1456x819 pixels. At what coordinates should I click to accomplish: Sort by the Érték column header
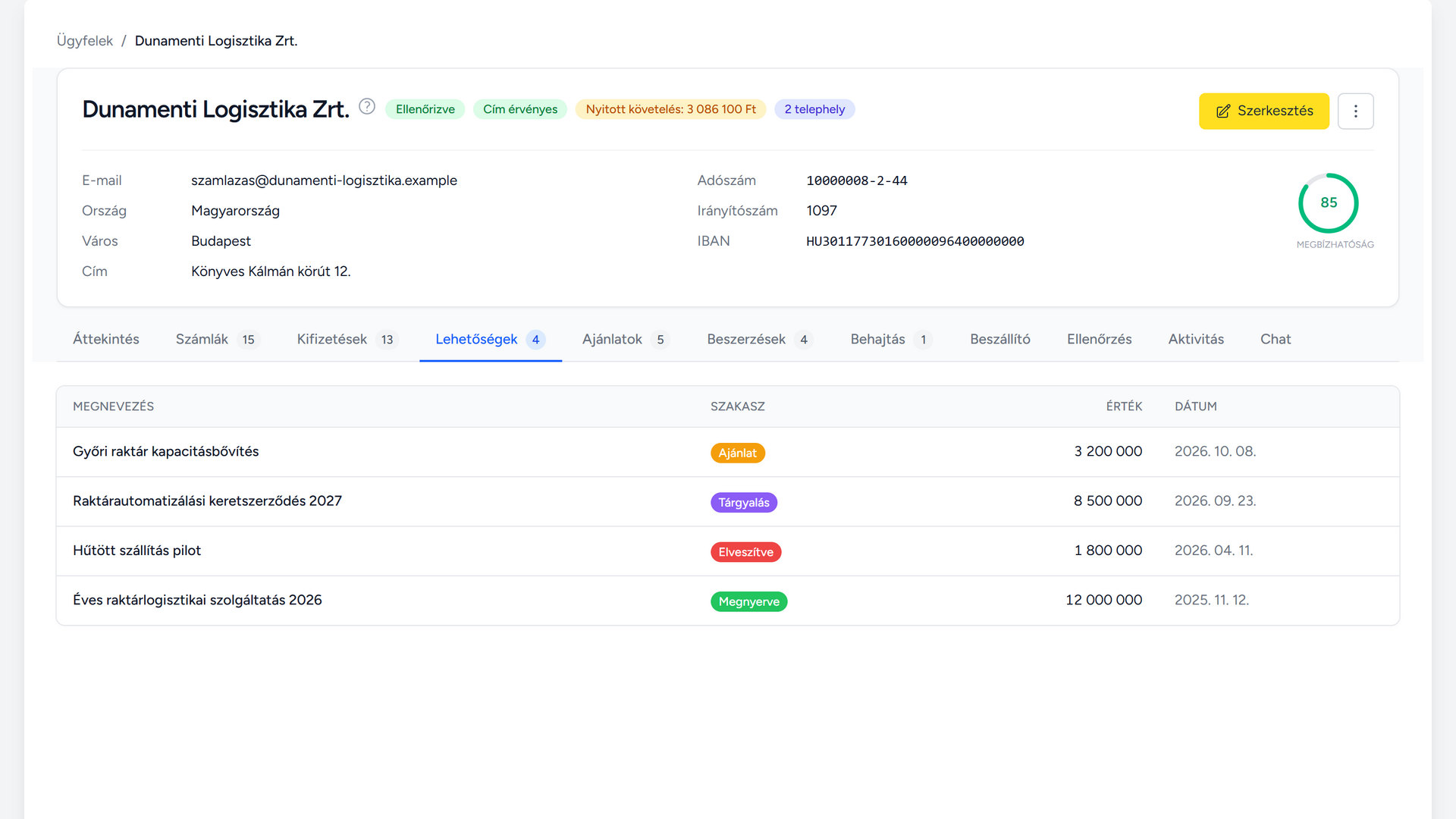1123,406
